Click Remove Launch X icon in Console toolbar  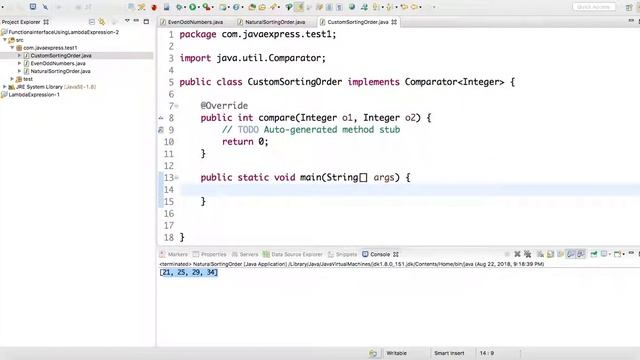(518, 254)
